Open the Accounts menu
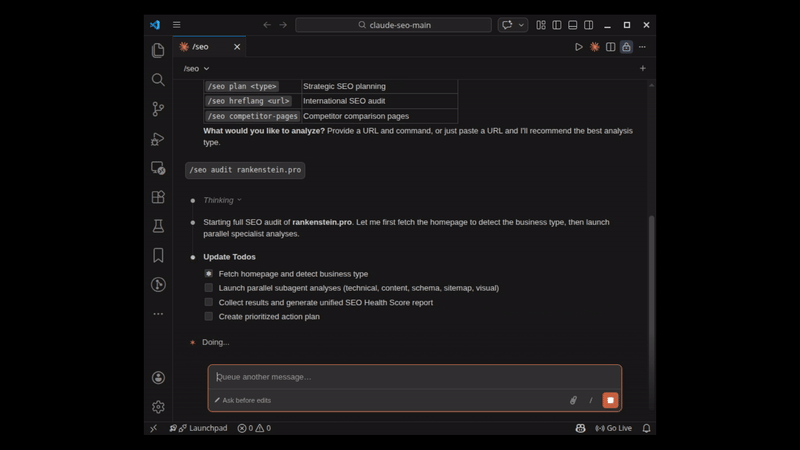The height and width of the screenshot is (450, 800). [158, 378]
